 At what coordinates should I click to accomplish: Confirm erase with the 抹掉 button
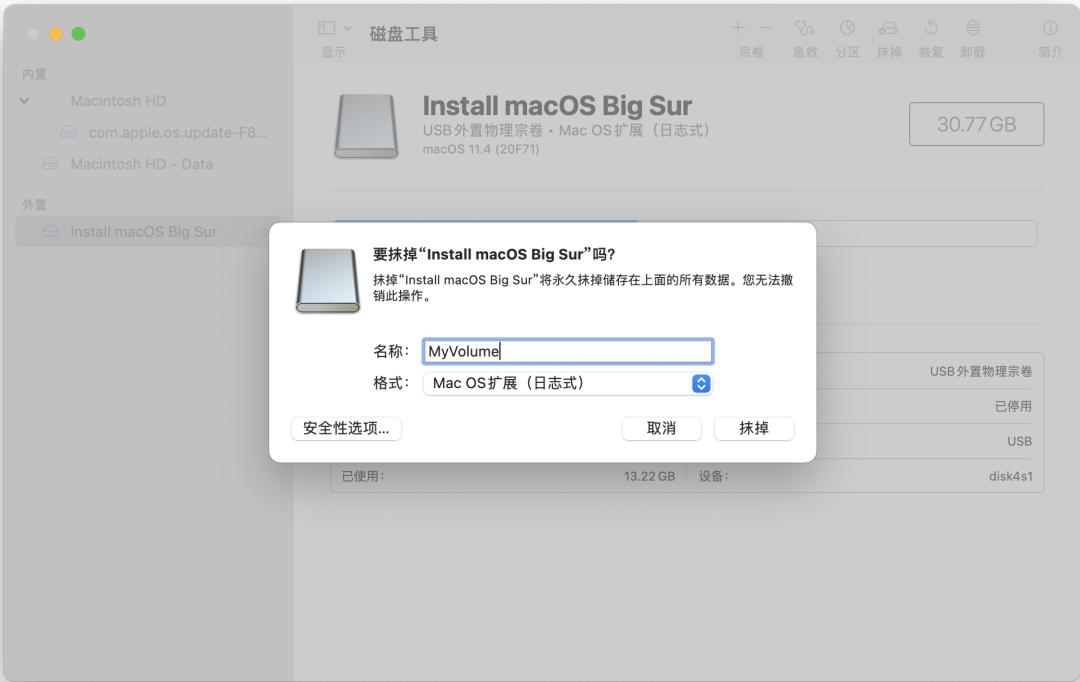754,428
